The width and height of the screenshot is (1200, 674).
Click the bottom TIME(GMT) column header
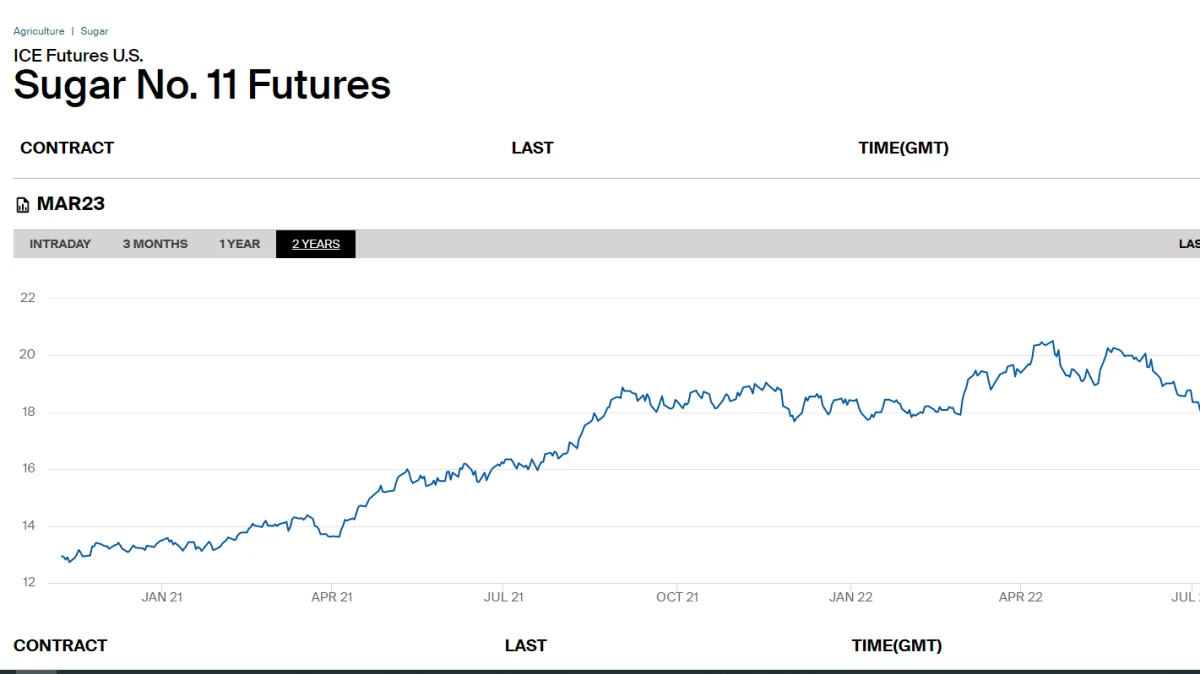(896, 646)
